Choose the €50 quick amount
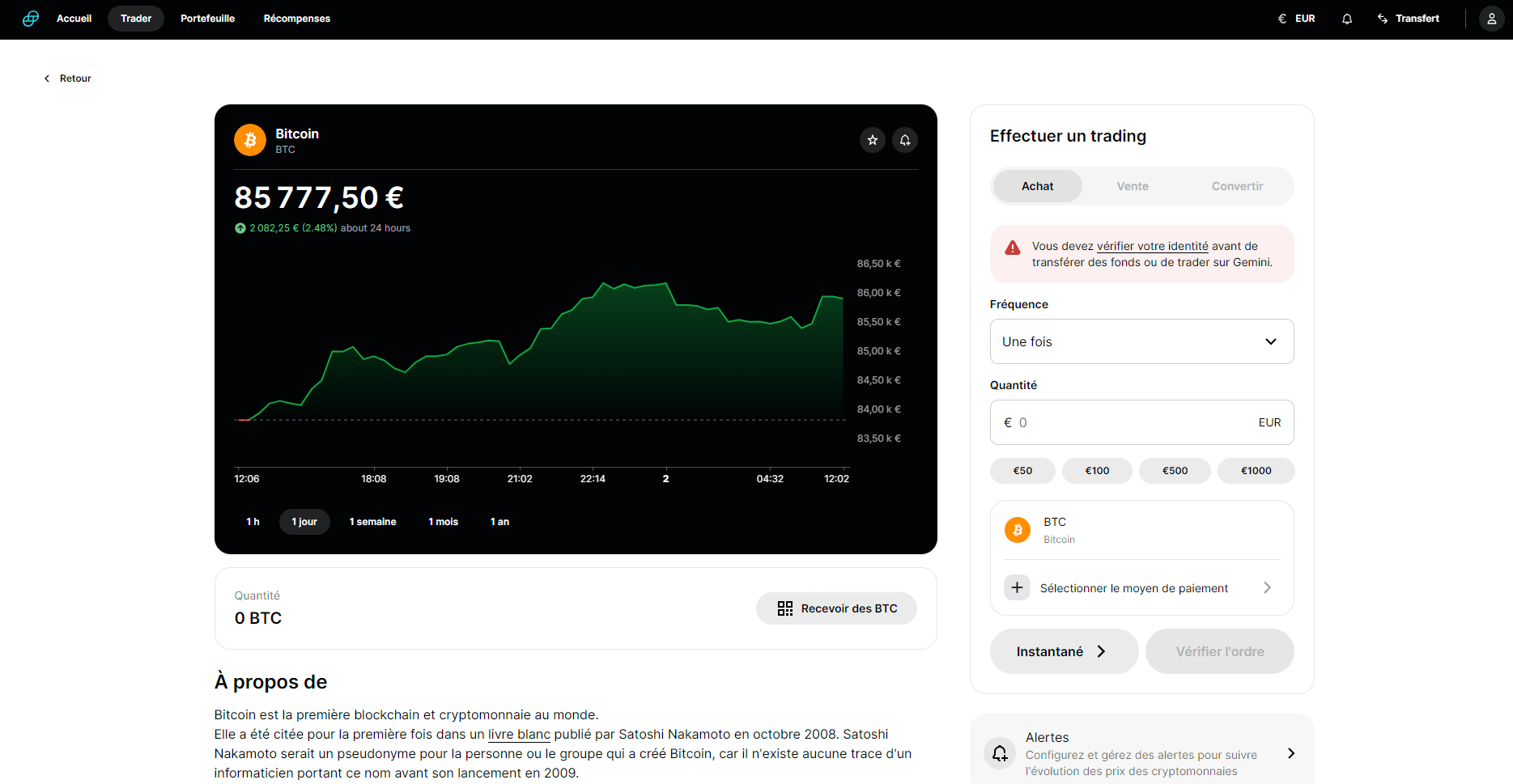This screenshot has width=1513, height=784. 1022,471
